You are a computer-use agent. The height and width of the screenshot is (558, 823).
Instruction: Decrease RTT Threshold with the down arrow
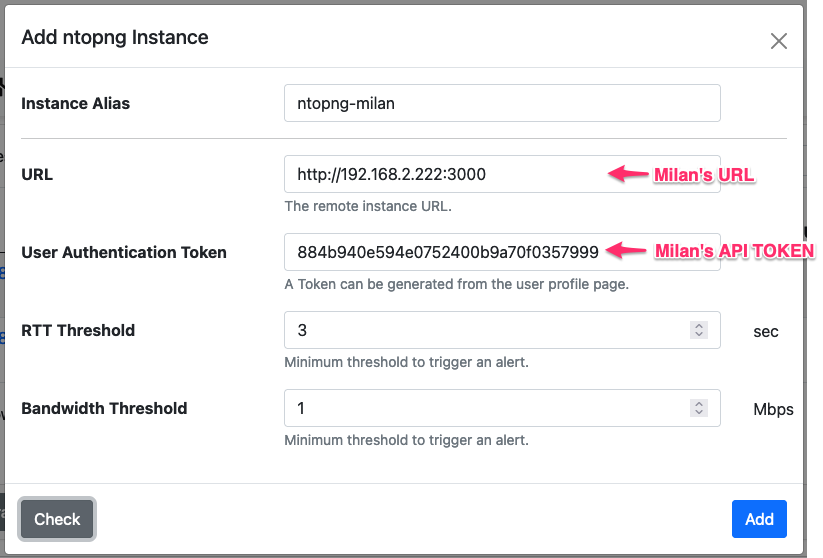click(699, 334)
